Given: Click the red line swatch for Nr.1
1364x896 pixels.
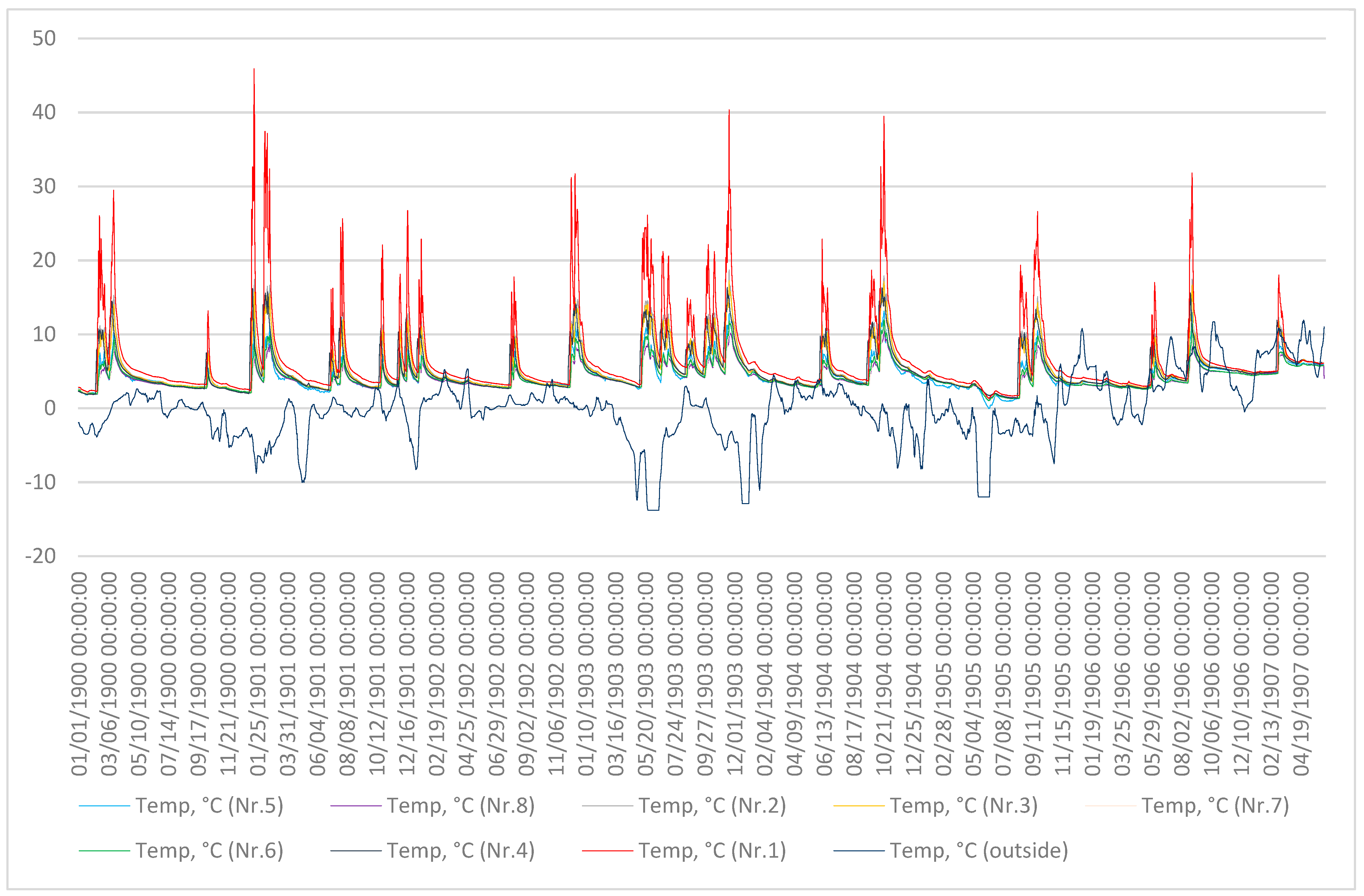Looking at the screenshot, I should 607,851.
